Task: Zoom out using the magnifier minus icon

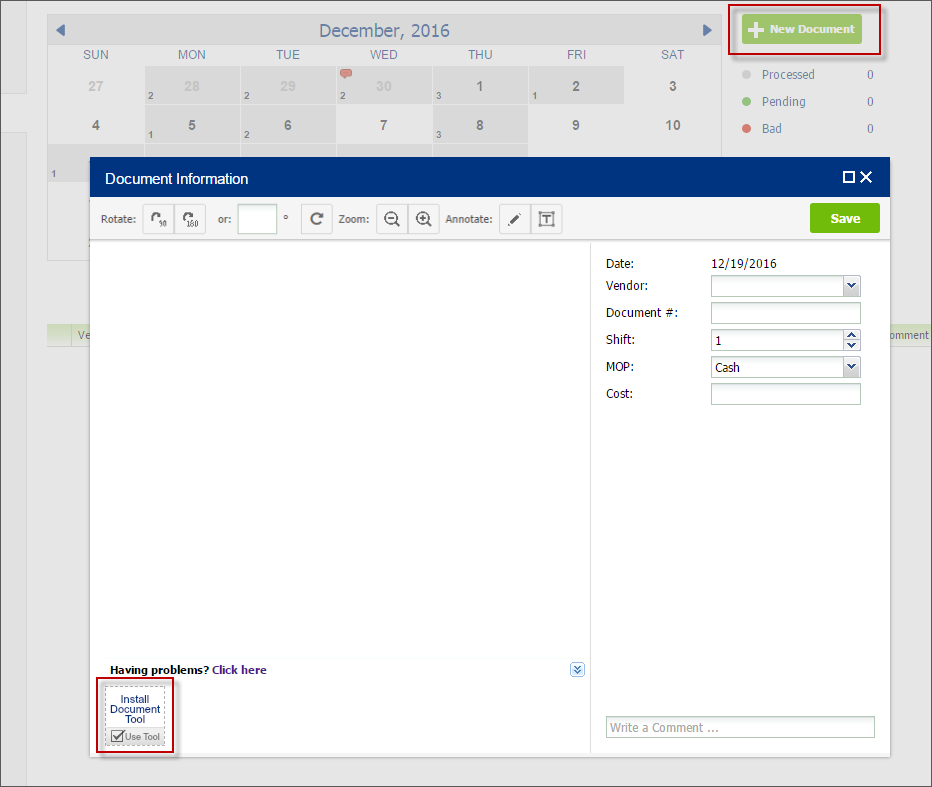Action: click(392, 218)
